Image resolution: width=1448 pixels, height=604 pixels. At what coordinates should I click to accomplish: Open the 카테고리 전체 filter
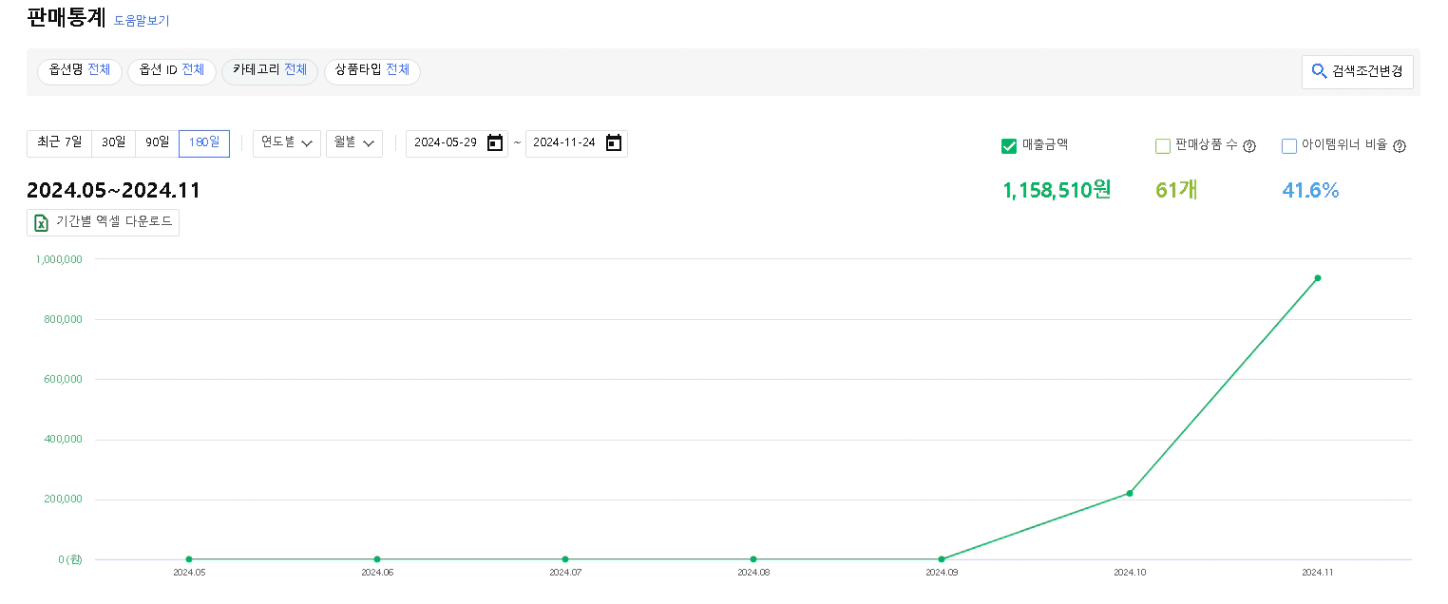tap(269, 71)
